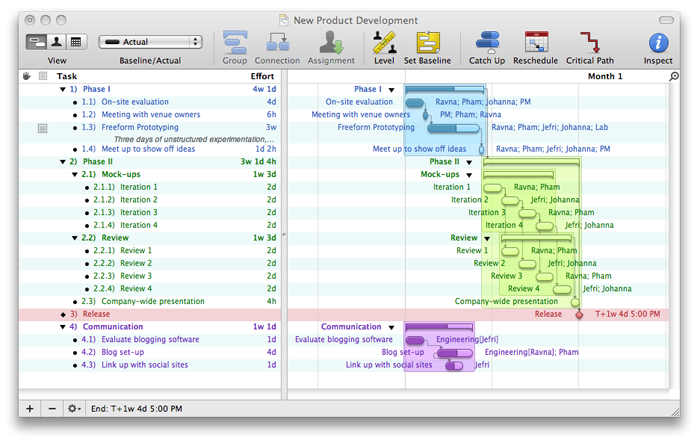Screen dimensions: 700x443
Task: Click On-site evaluation Gantt bar
Action: [415, 103]
